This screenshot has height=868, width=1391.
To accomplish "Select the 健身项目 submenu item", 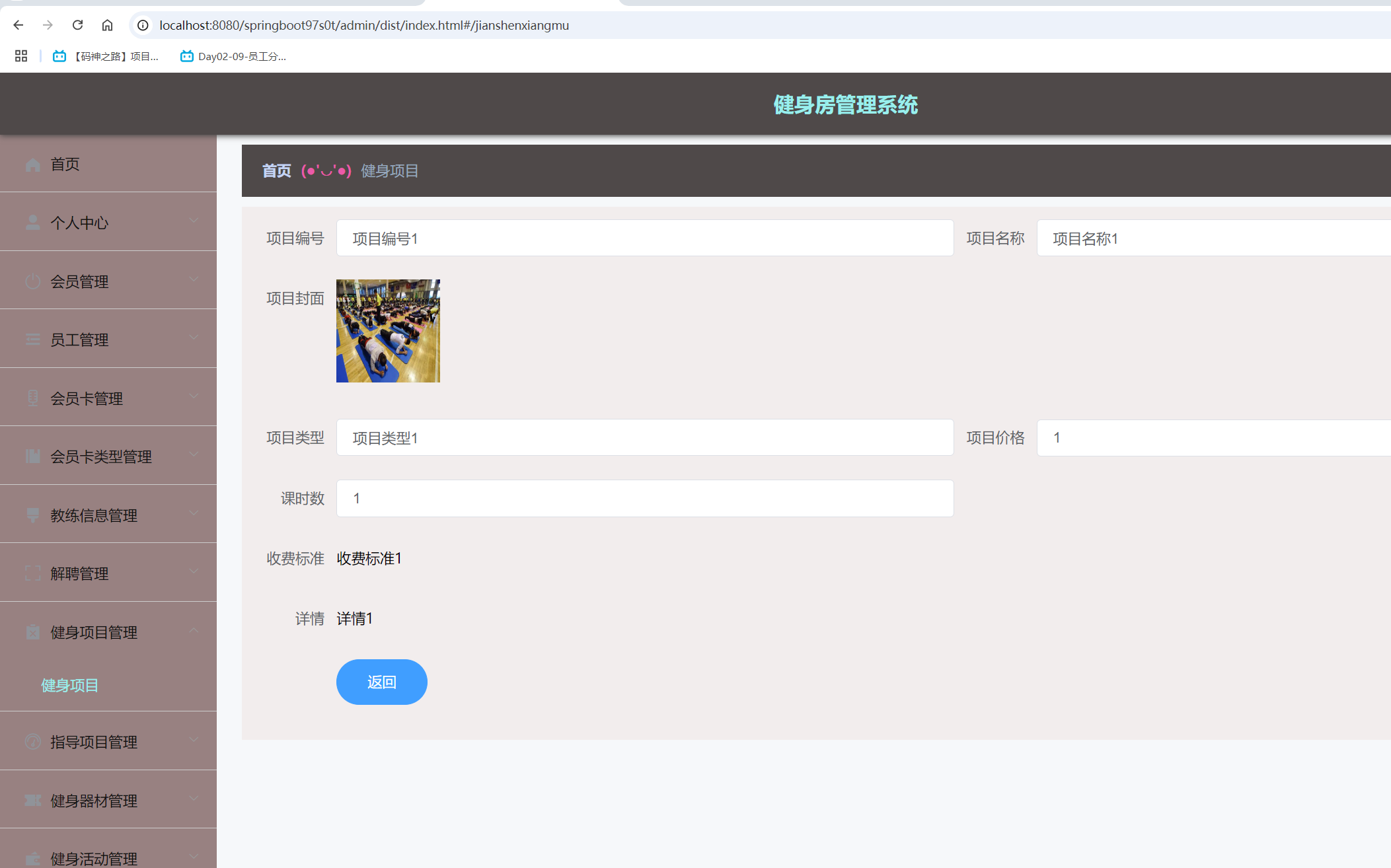I will 70,686.
